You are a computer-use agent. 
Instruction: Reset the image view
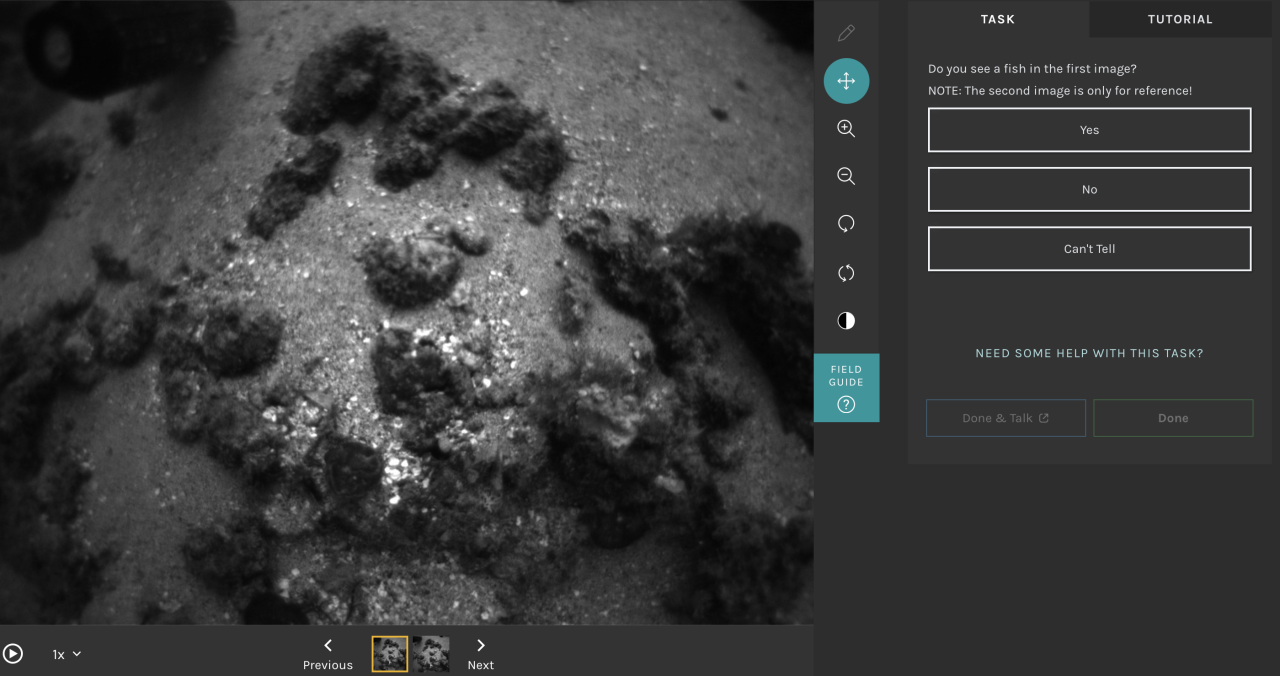[x=846, y=273]
